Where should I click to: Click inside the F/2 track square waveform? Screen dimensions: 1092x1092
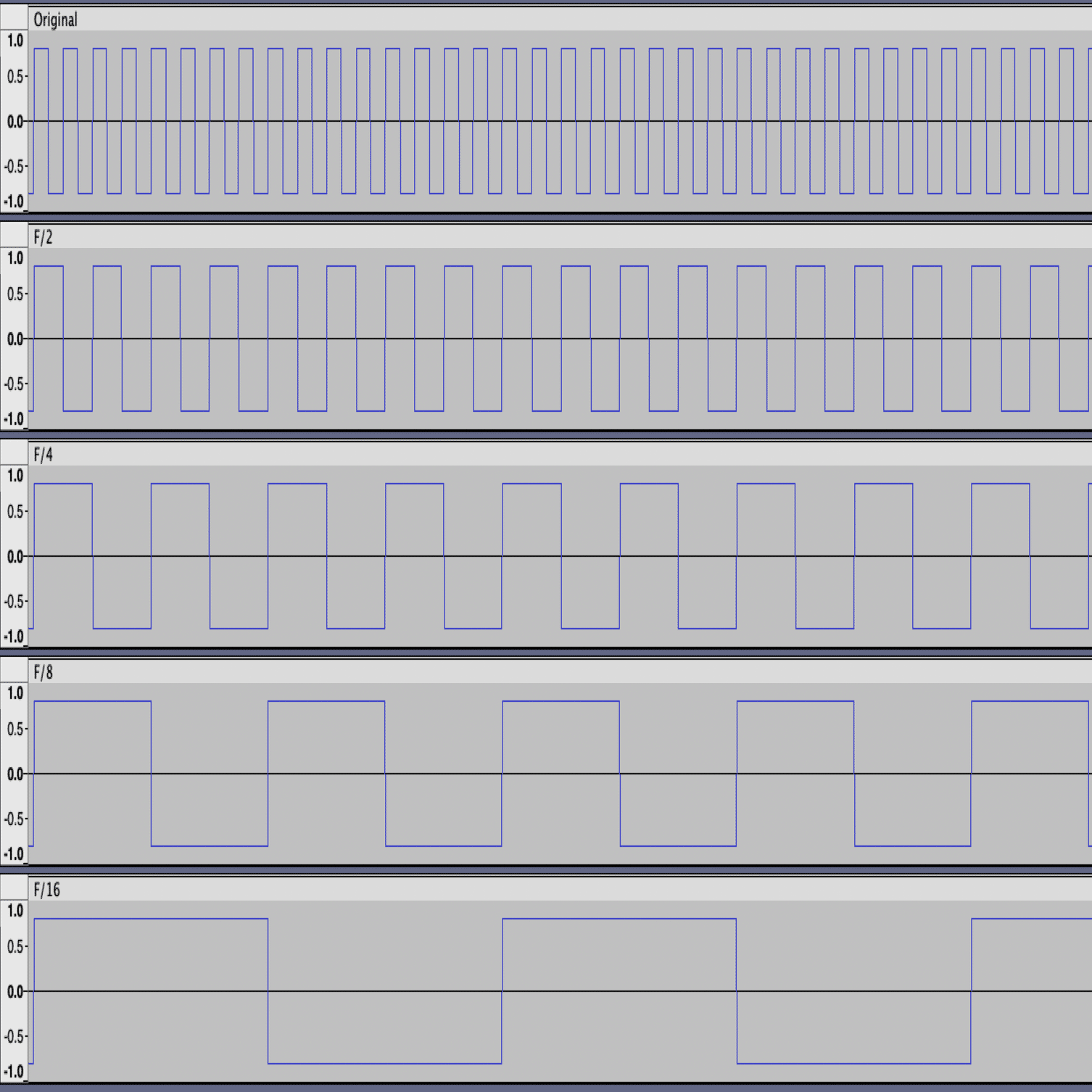pos(560,339)
